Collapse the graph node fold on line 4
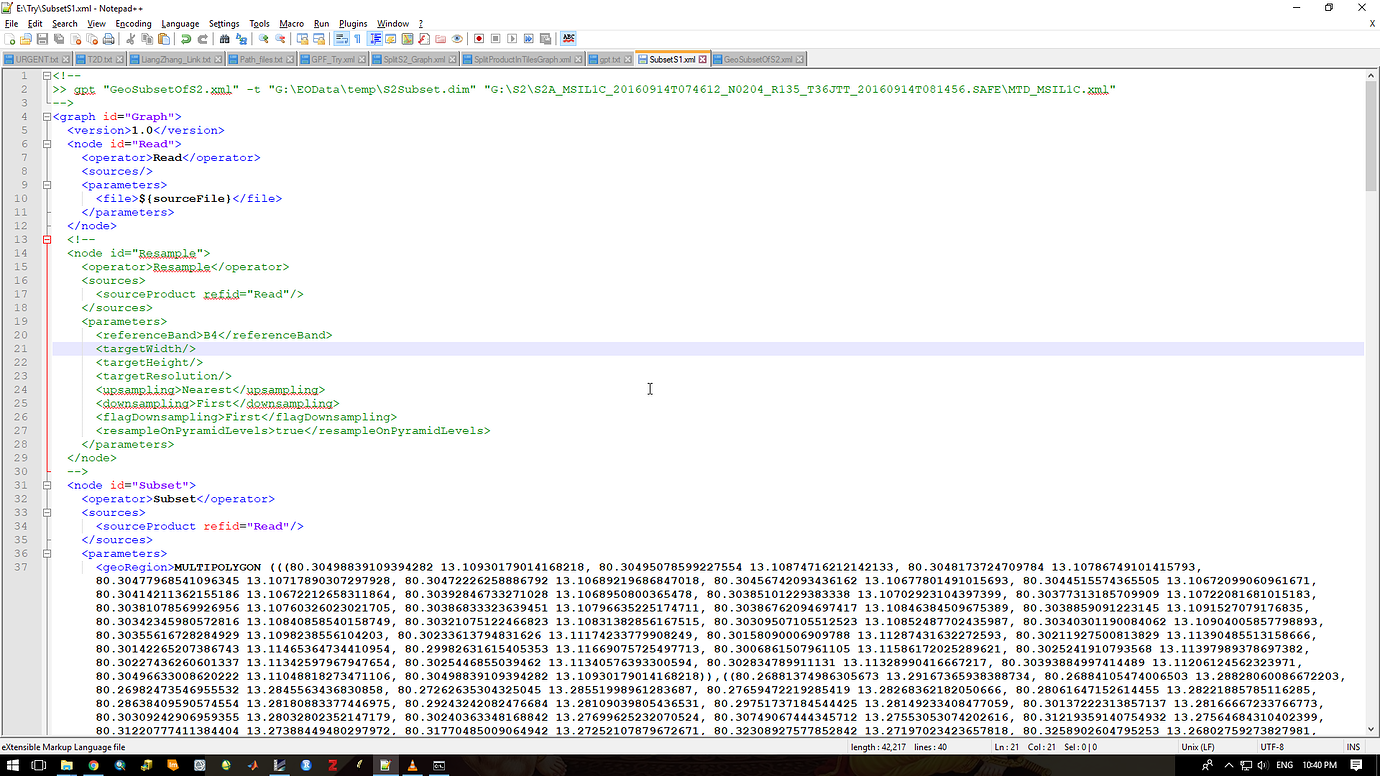Screen dimensions: 1380x776 coord(46,117)
